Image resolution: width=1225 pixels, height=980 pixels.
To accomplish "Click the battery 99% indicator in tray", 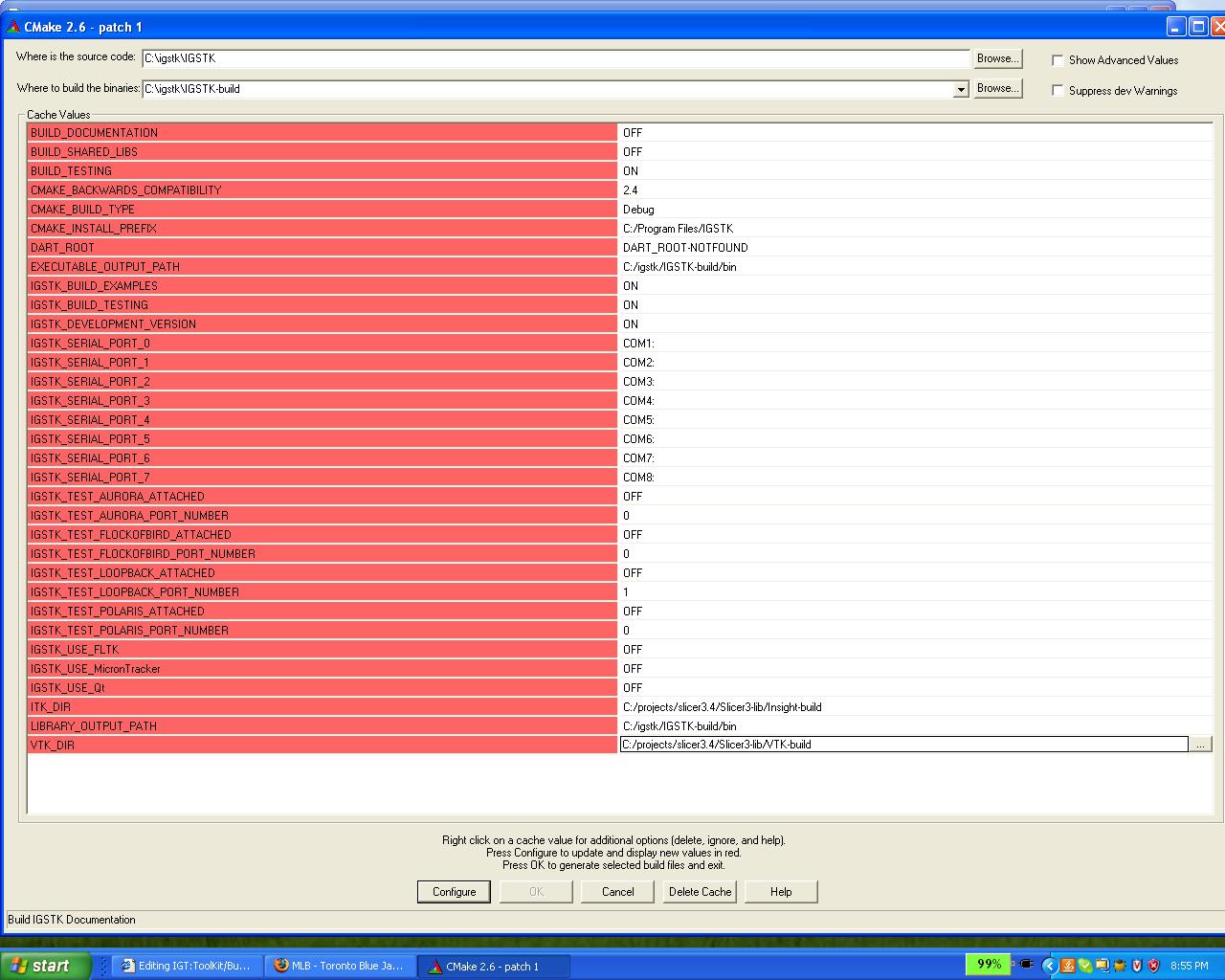I will coord(989,965).
